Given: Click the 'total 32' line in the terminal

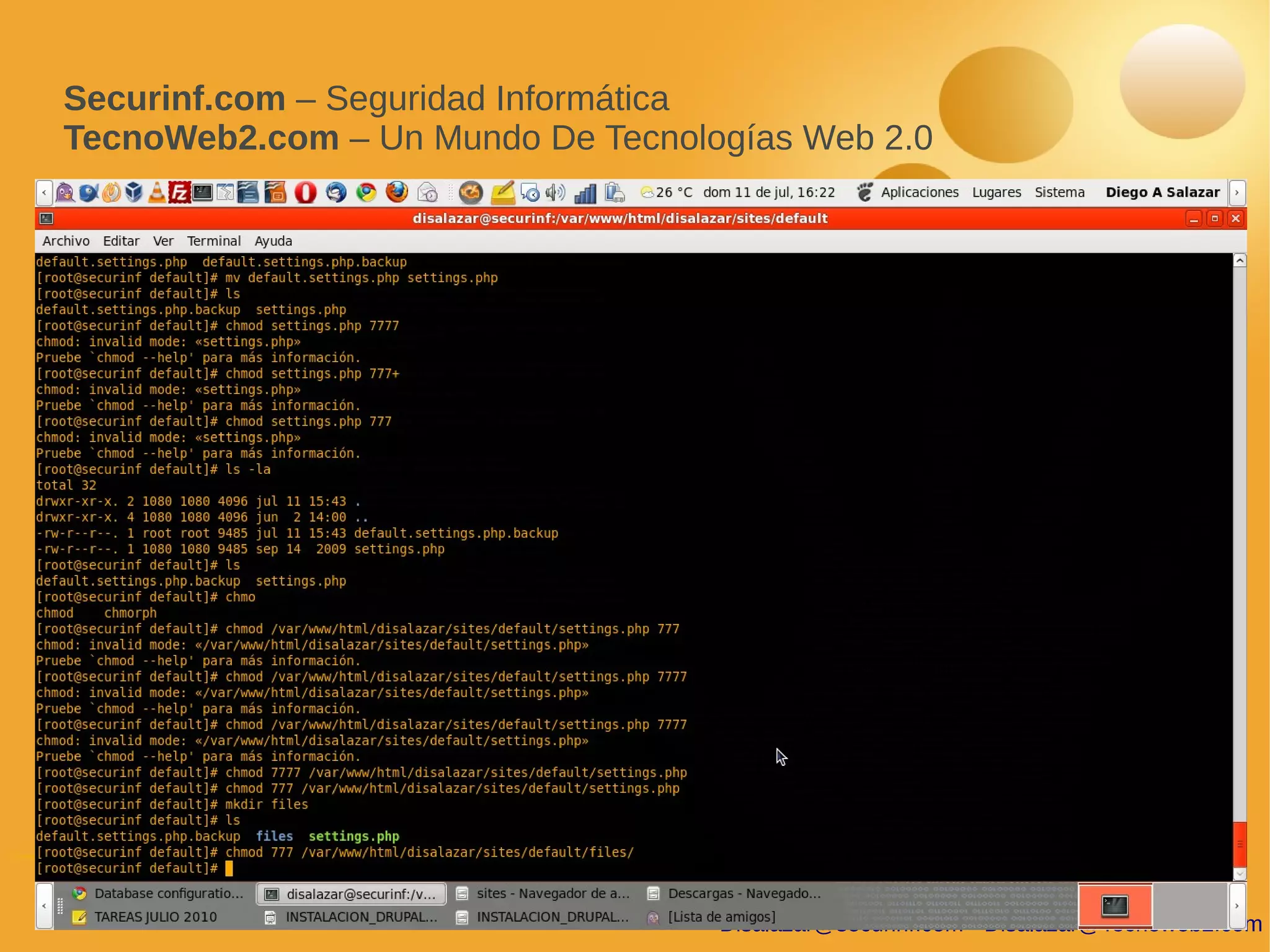Looking at the screenshot, I should tap(66, 485).
